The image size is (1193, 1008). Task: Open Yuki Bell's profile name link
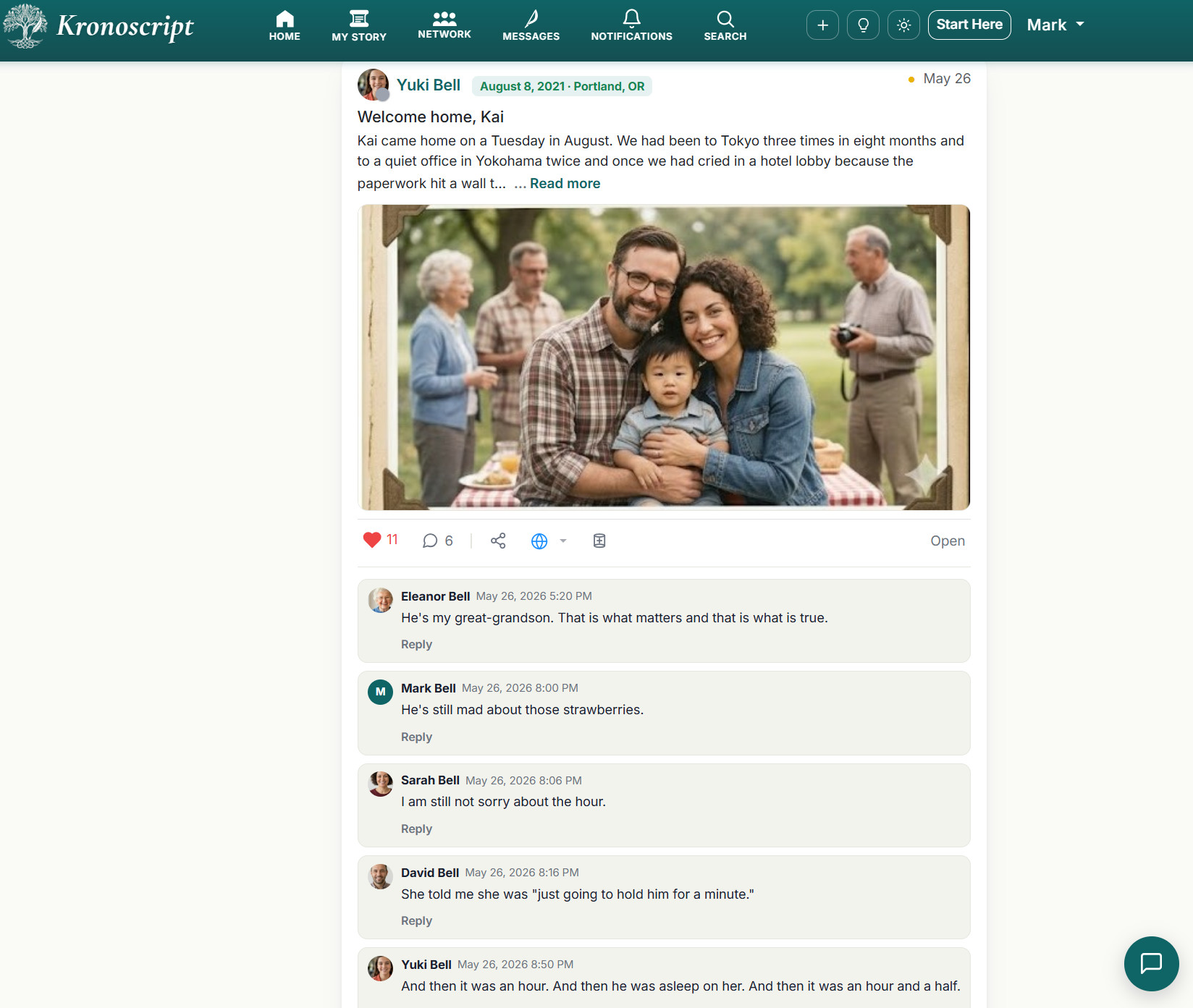(429, 85)
